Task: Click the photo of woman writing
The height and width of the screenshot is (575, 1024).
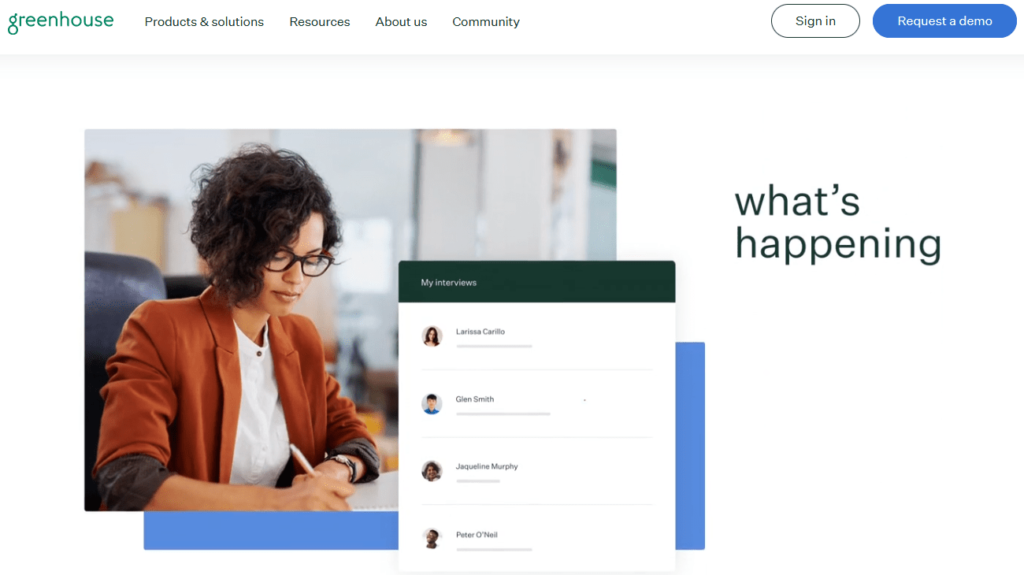Action: click(242, 320)
